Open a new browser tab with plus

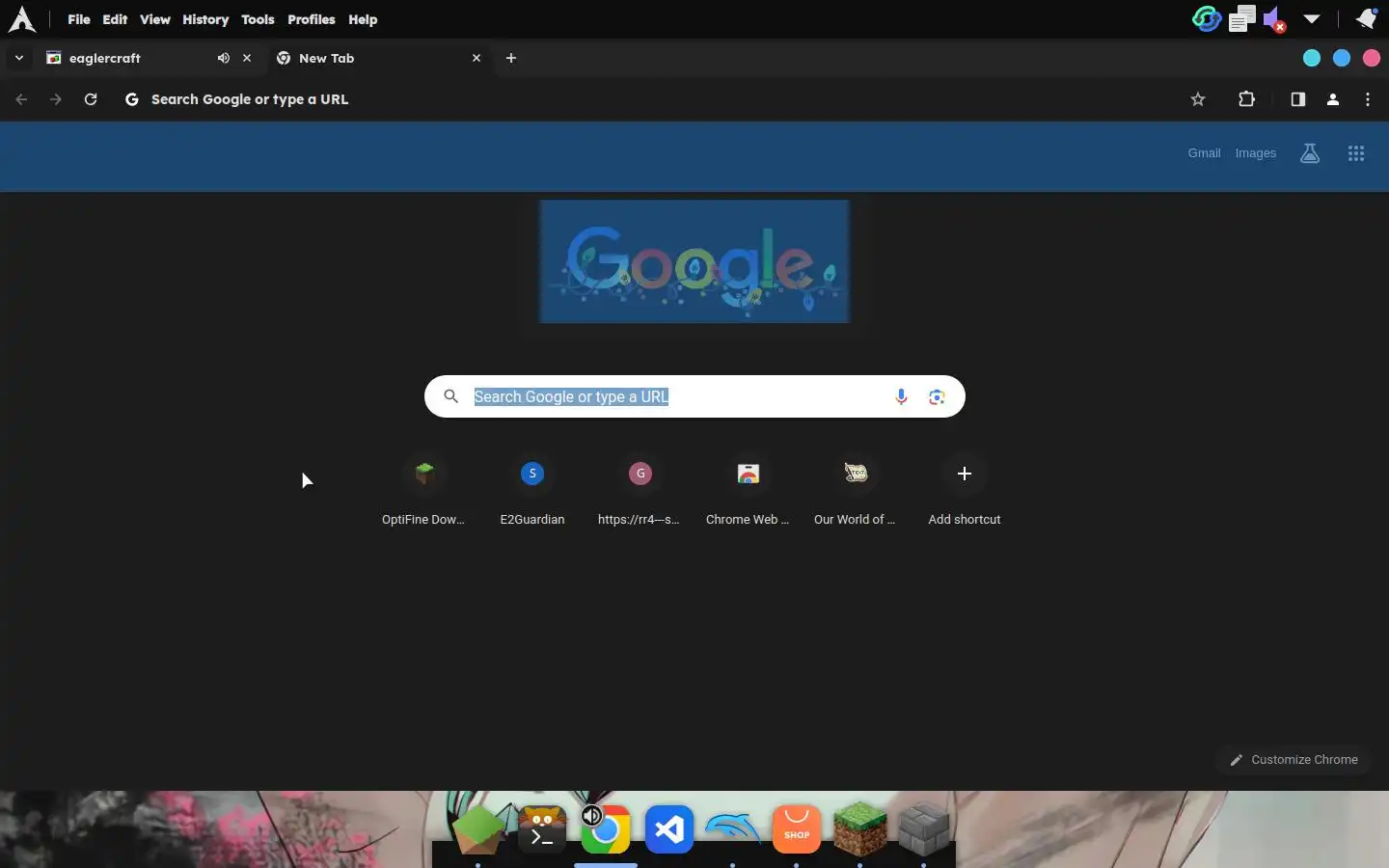tap(511, 58)
